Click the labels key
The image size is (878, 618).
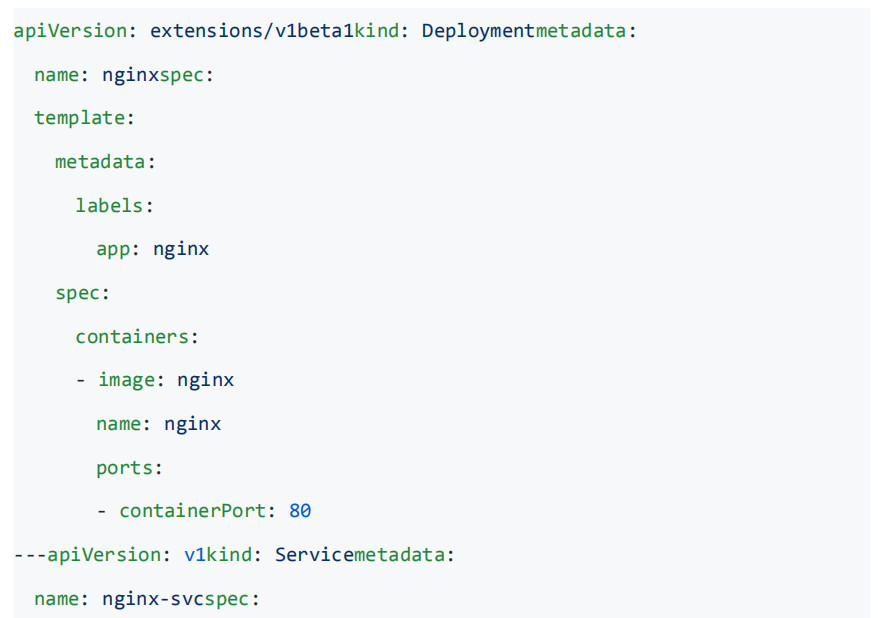pos(109,205)
